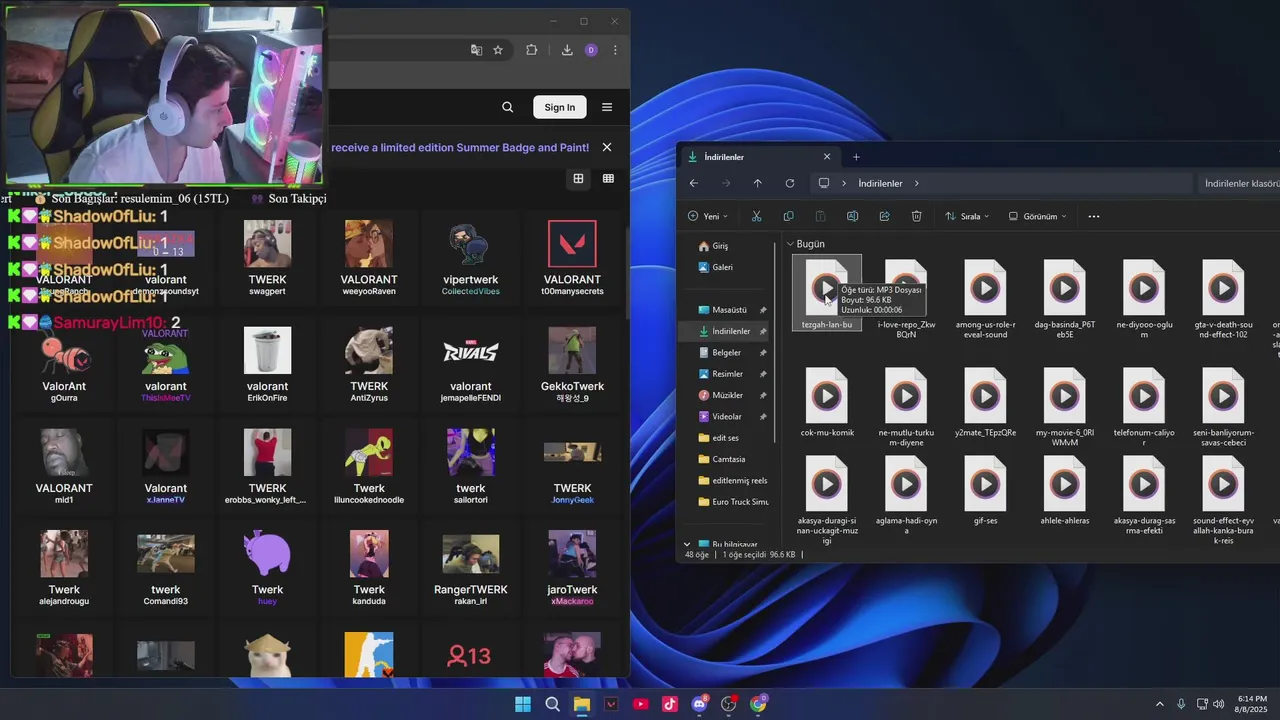Open the Yeni dropdown in Explorer
Screen dimensions: 1280x720
pyautogui.click(x=708, y=216)
